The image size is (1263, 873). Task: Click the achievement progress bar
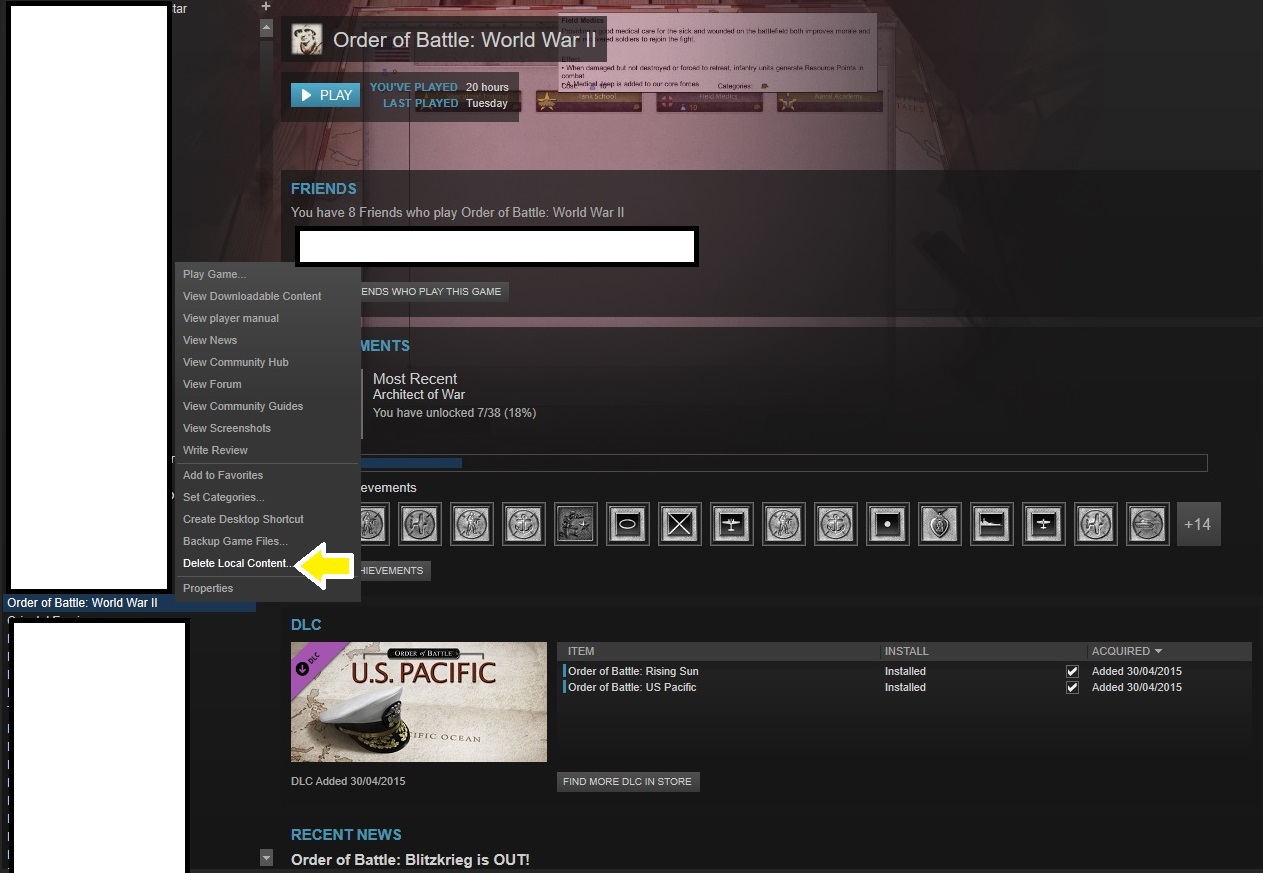click(784, 463)
